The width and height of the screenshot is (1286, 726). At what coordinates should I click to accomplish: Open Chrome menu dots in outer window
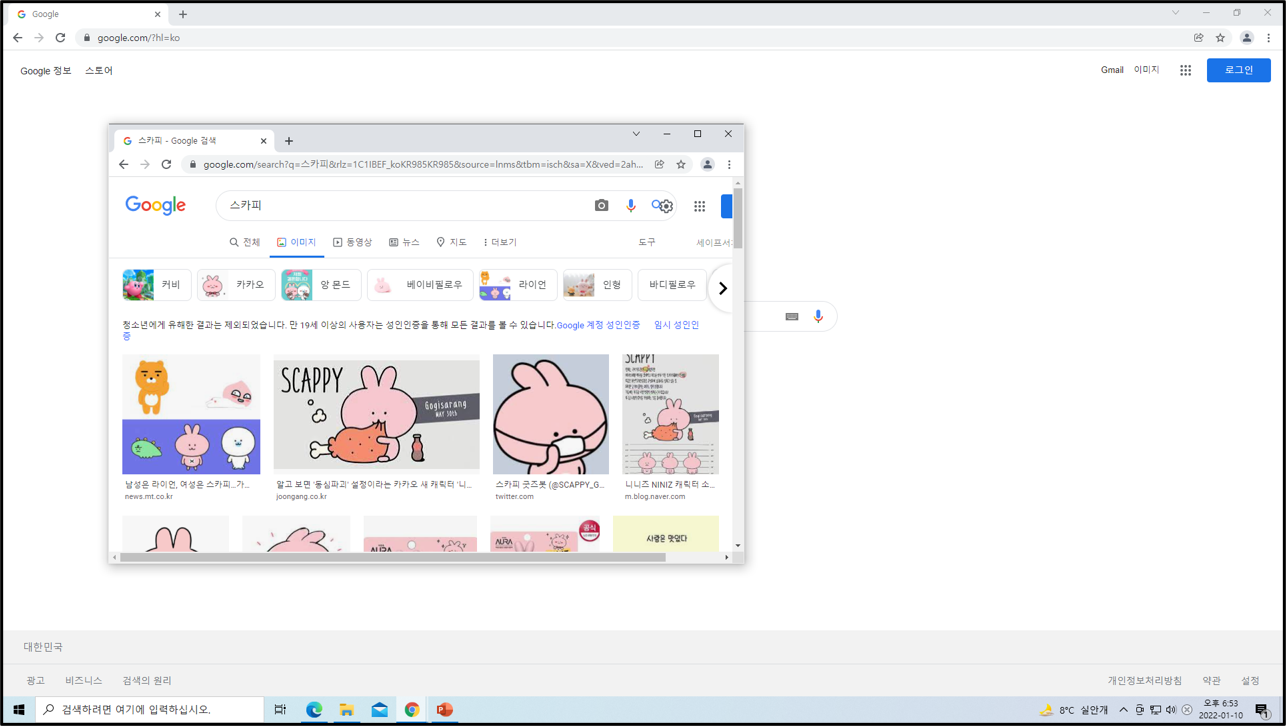point(1268,38)
